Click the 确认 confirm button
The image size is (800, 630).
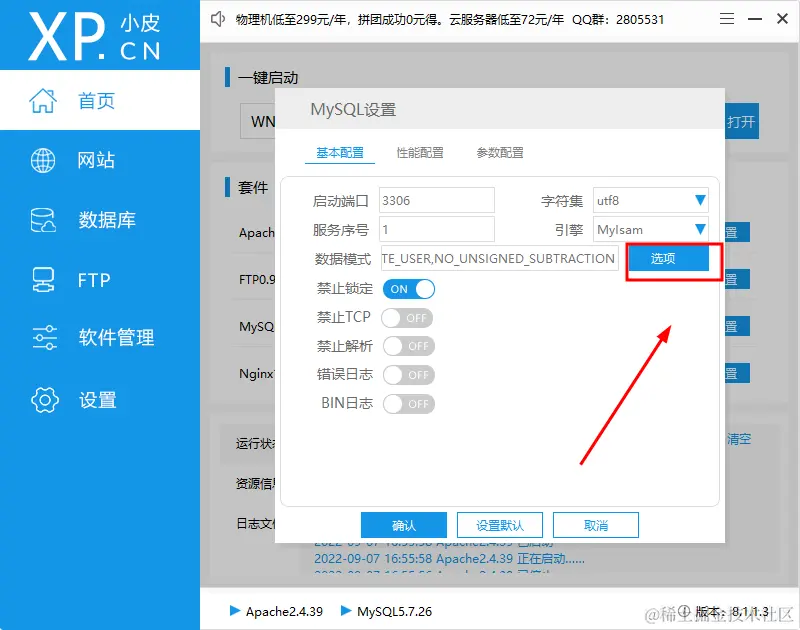coord(404,525)
